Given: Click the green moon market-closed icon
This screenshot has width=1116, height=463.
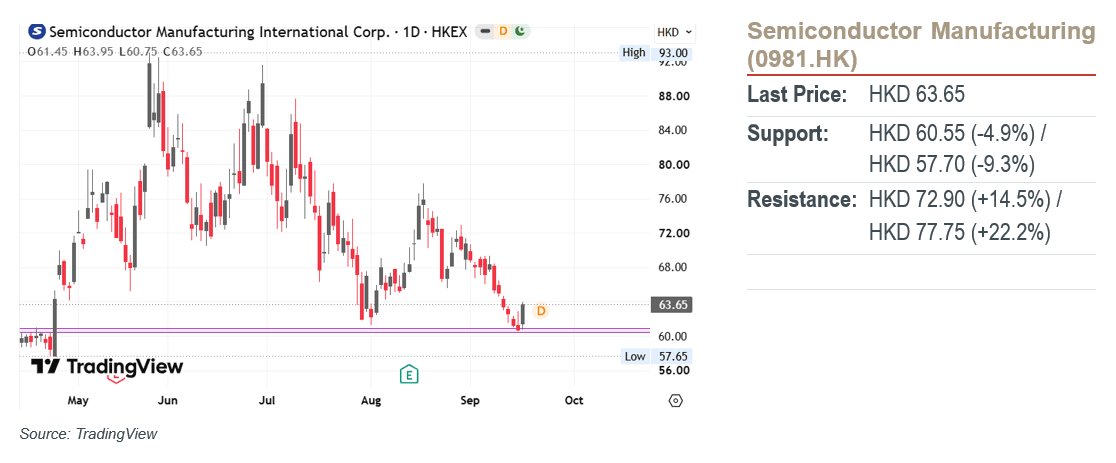Looking at the screenshot, I should tap(520, 31).
